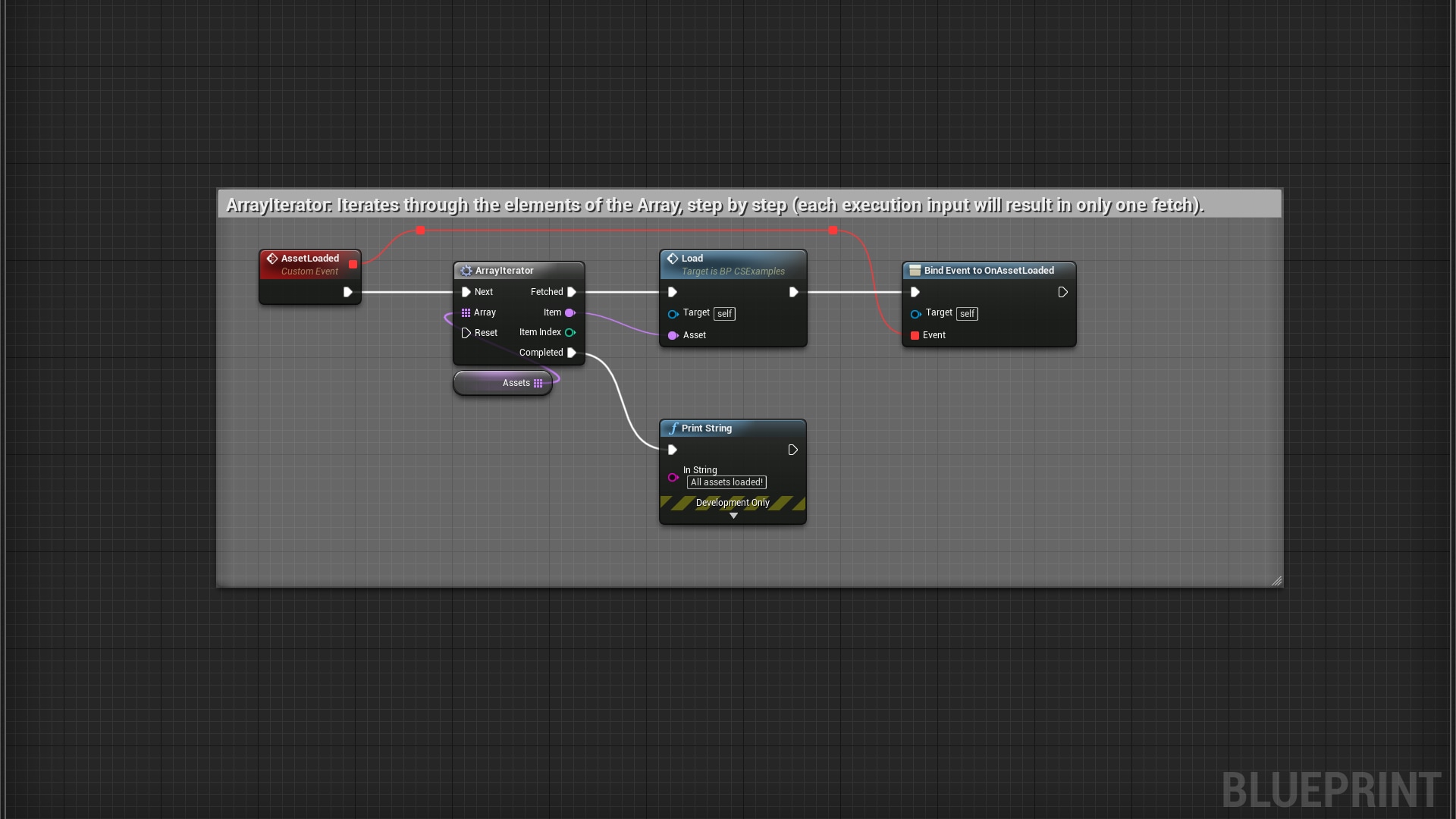Viewport: 1456px width, 819px height.
Task: Click the red Event delegate pin on Bind Event
Action: click(915, 335)
